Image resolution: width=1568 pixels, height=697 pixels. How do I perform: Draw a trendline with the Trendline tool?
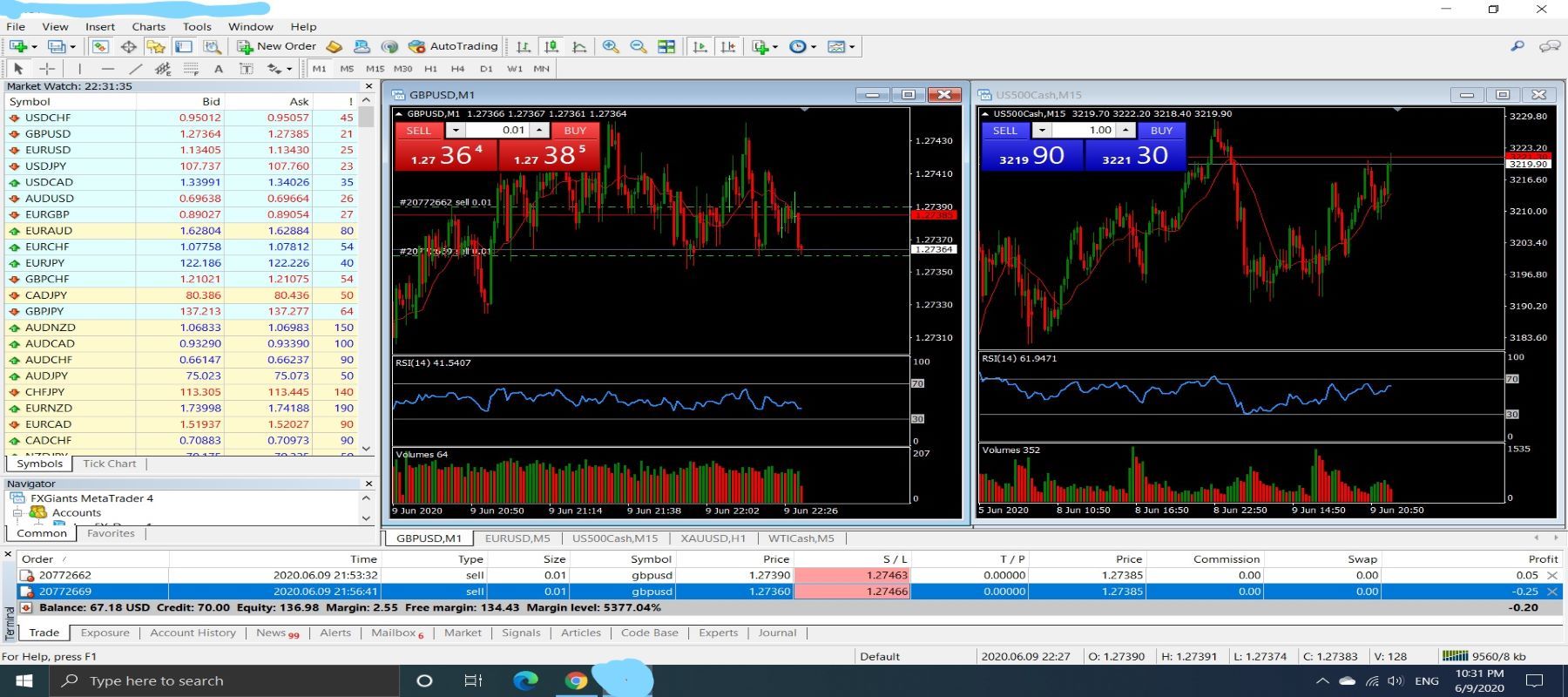coord(135,68)
